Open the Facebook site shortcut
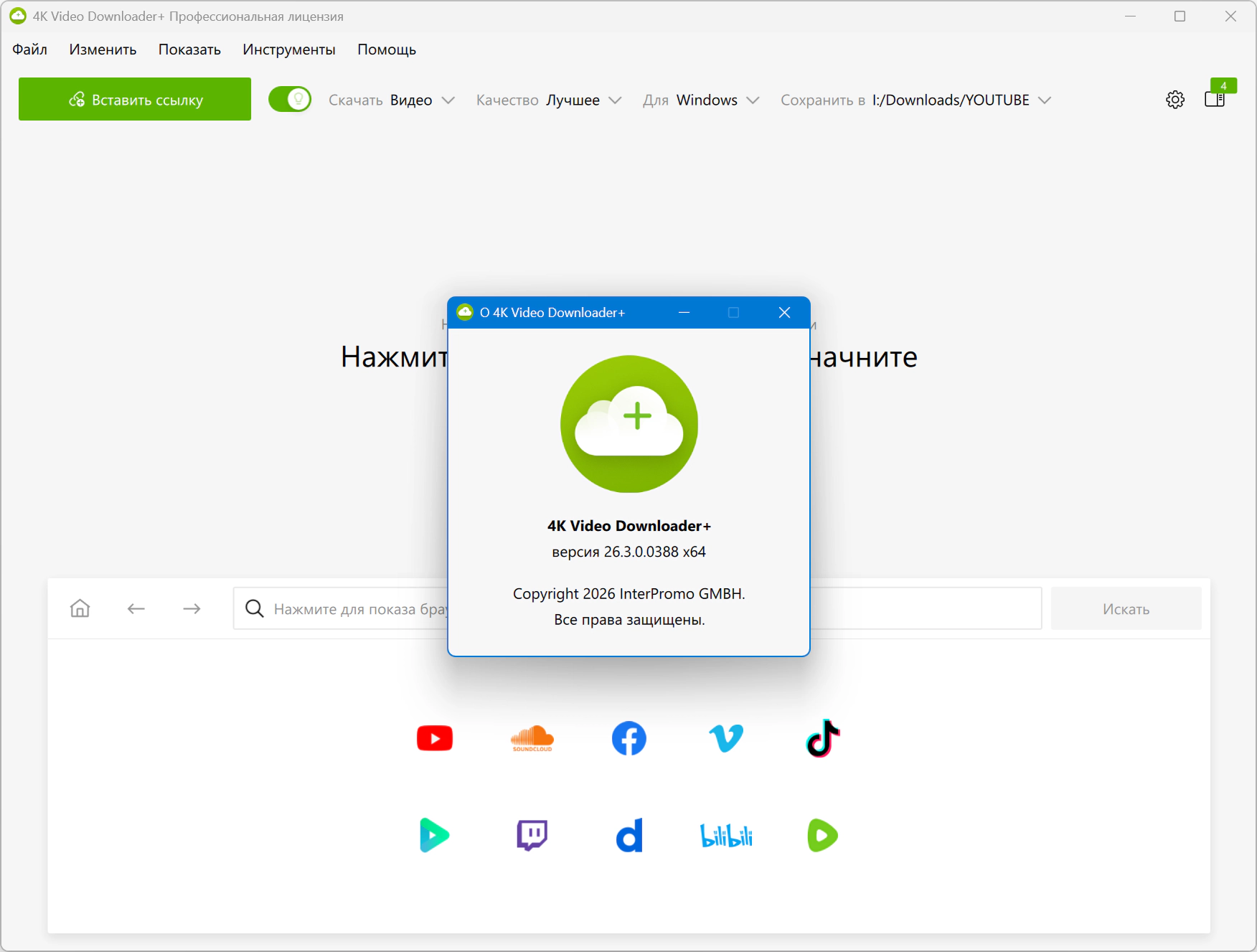Screen dimensions: 1257x952 pos(629,738)
